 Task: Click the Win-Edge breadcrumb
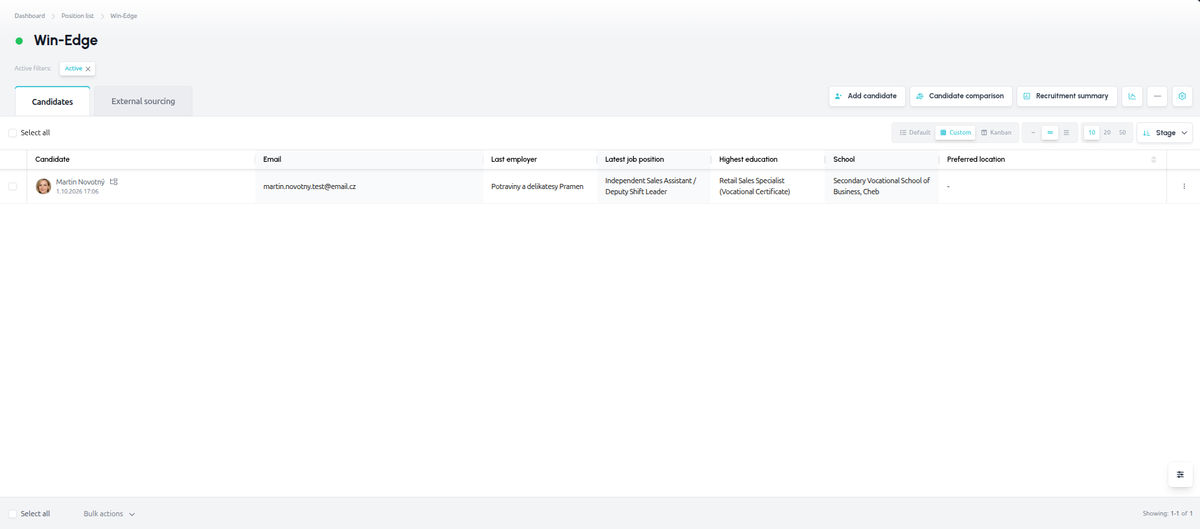click(x=124, y=16)
